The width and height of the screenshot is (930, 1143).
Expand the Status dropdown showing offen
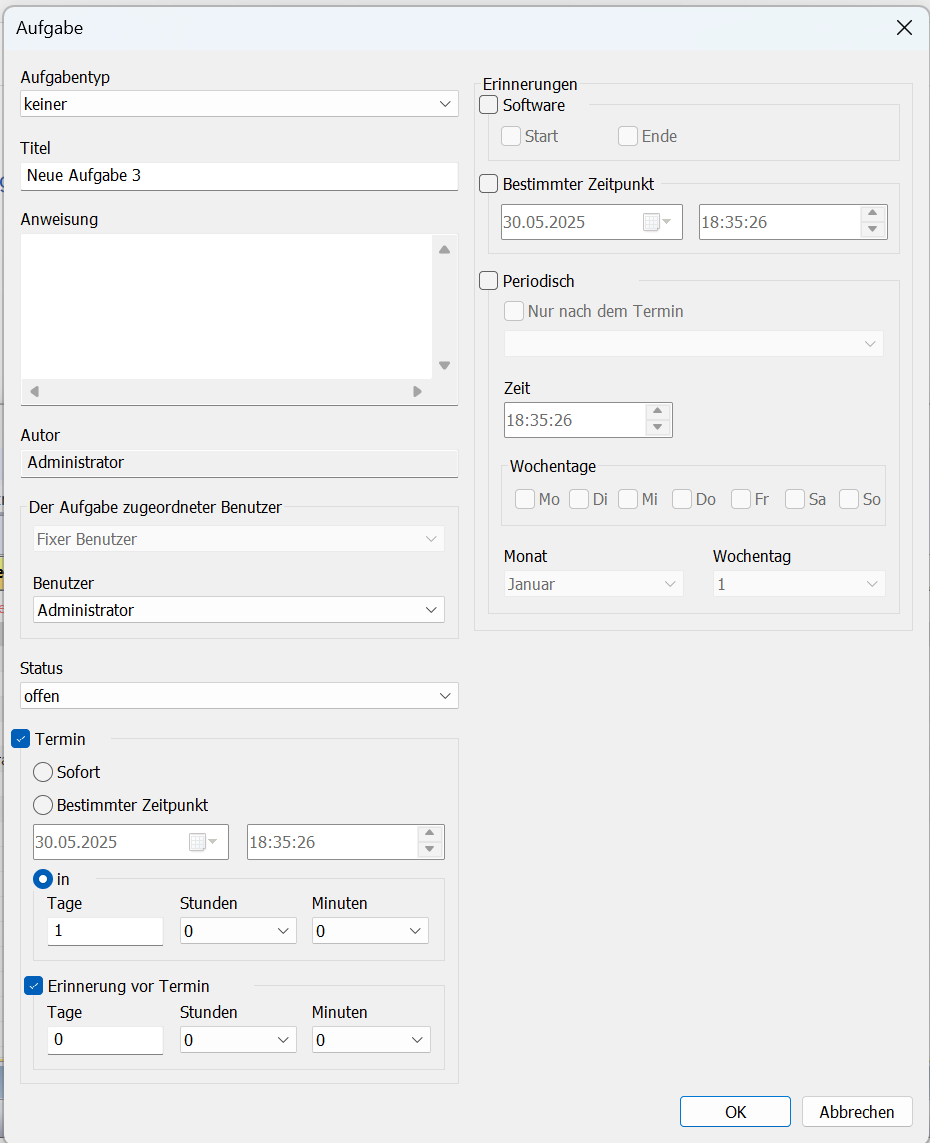[239, 696]
